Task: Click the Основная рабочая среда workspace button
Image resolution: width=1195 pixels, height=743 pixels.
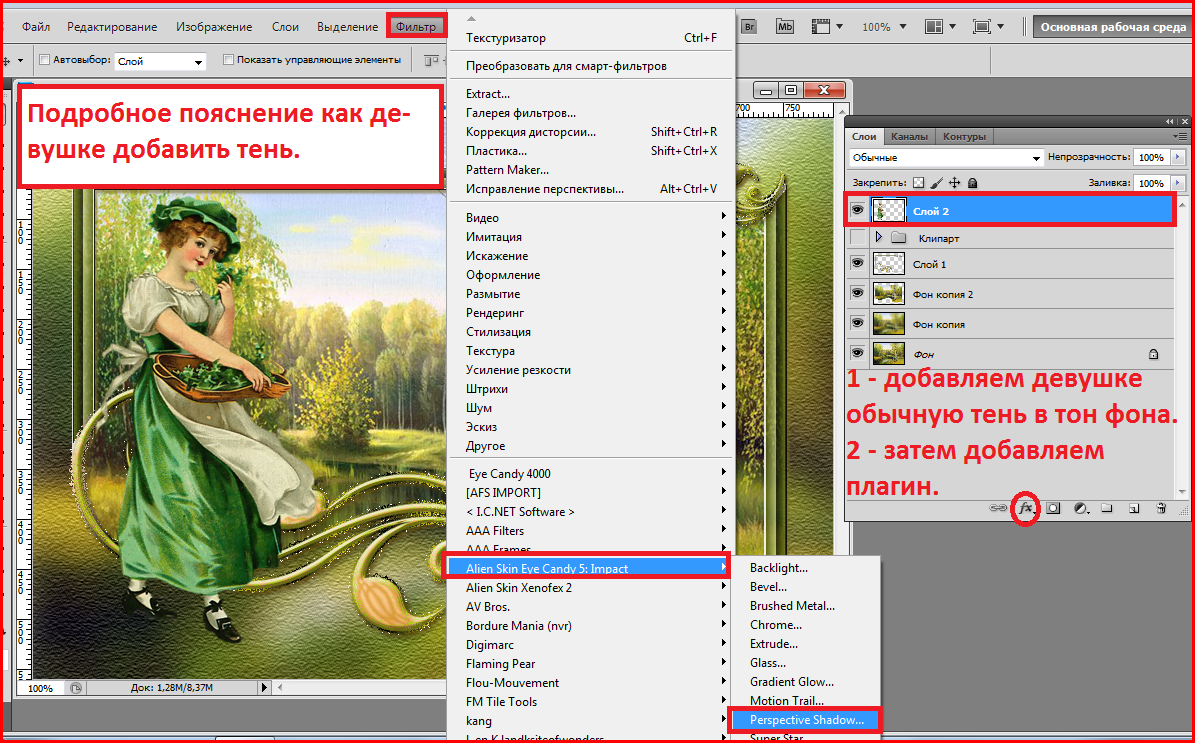Action: click(x=1113, y=27)
